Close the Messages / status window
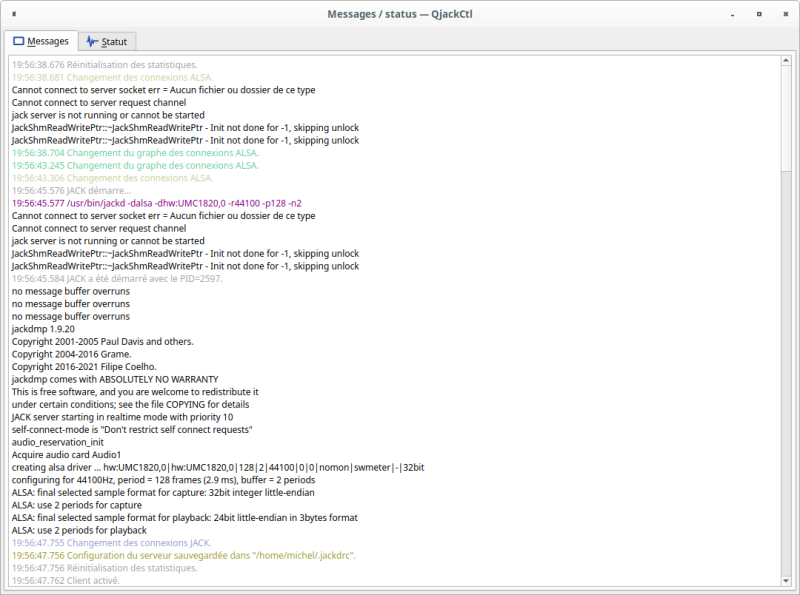Screen dimensions: 800x595 coord(786,14)
